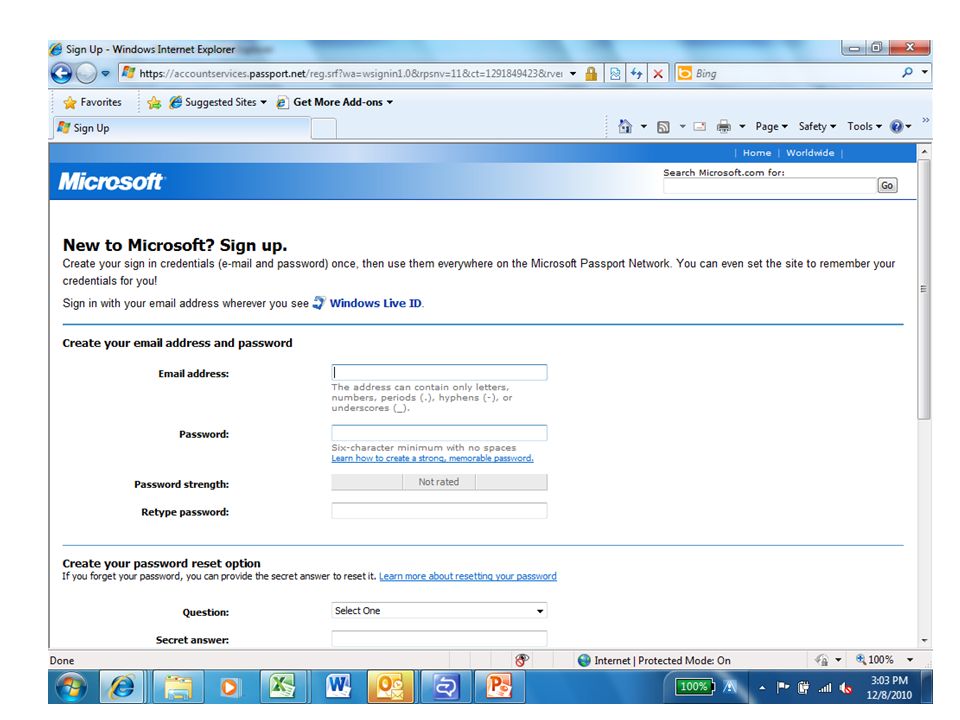Click the Home page icon in command bar

click(x=625, y=127)
